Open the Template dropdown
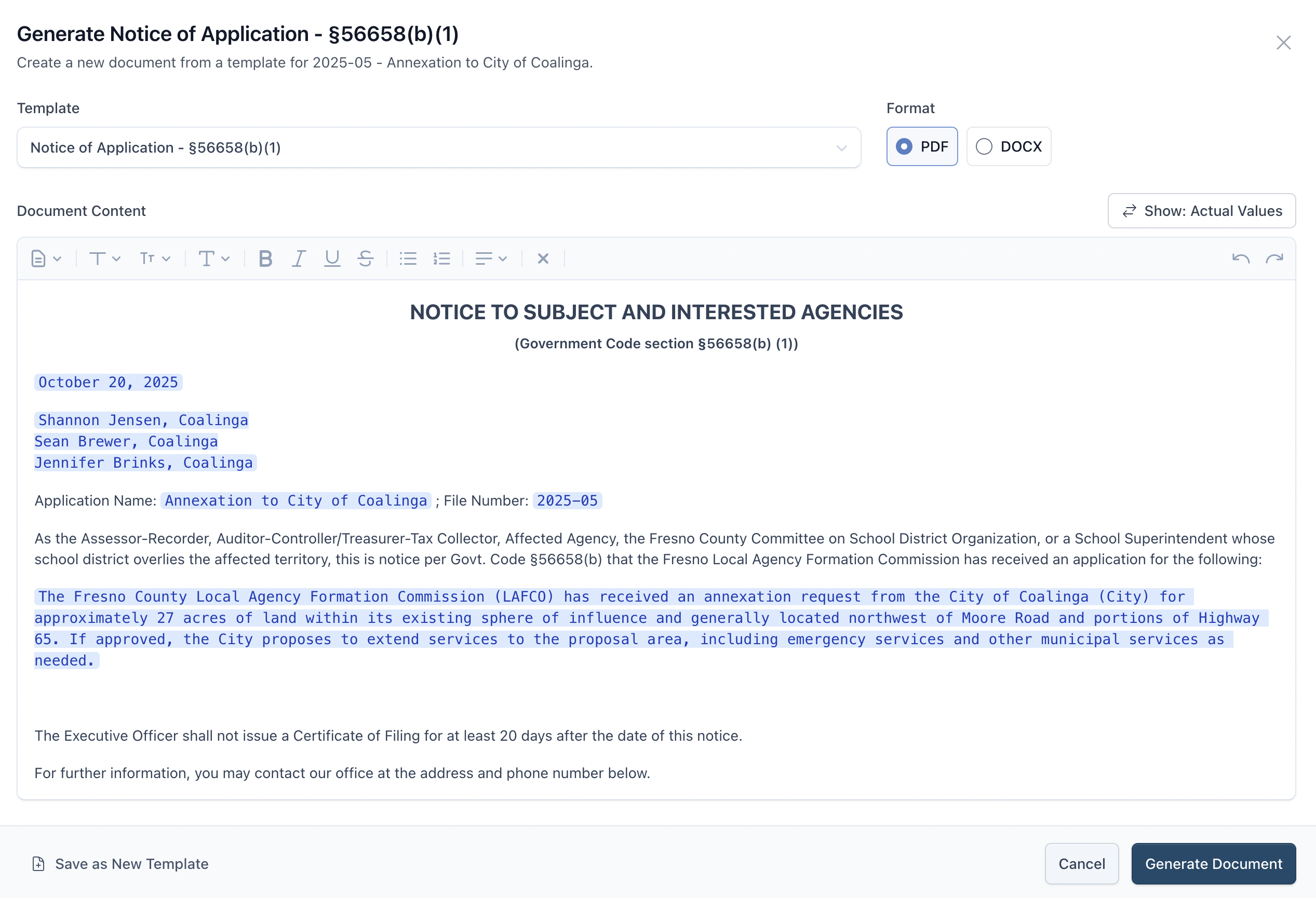The width and height of the screenshot is (1316, 898). (438, 148)
